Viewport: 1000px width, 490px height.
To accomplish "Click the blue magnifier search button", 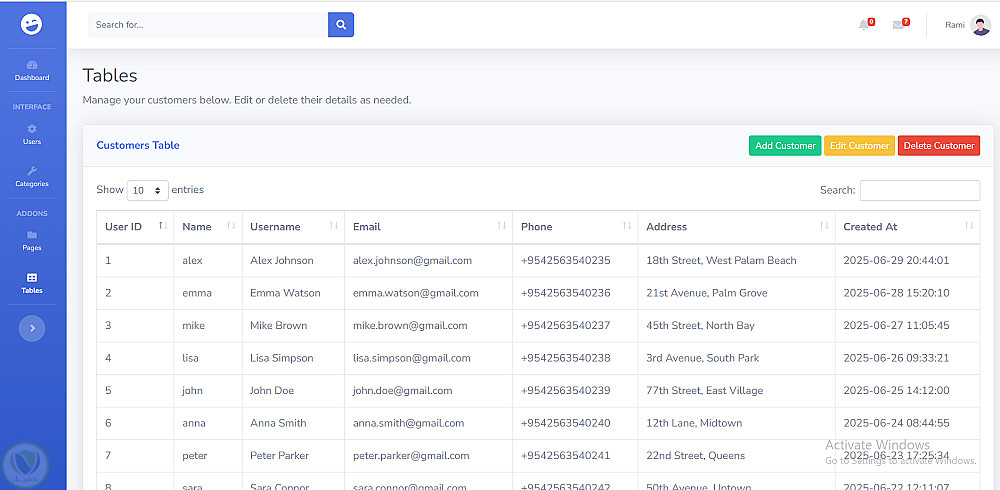I will pos(341,25).
